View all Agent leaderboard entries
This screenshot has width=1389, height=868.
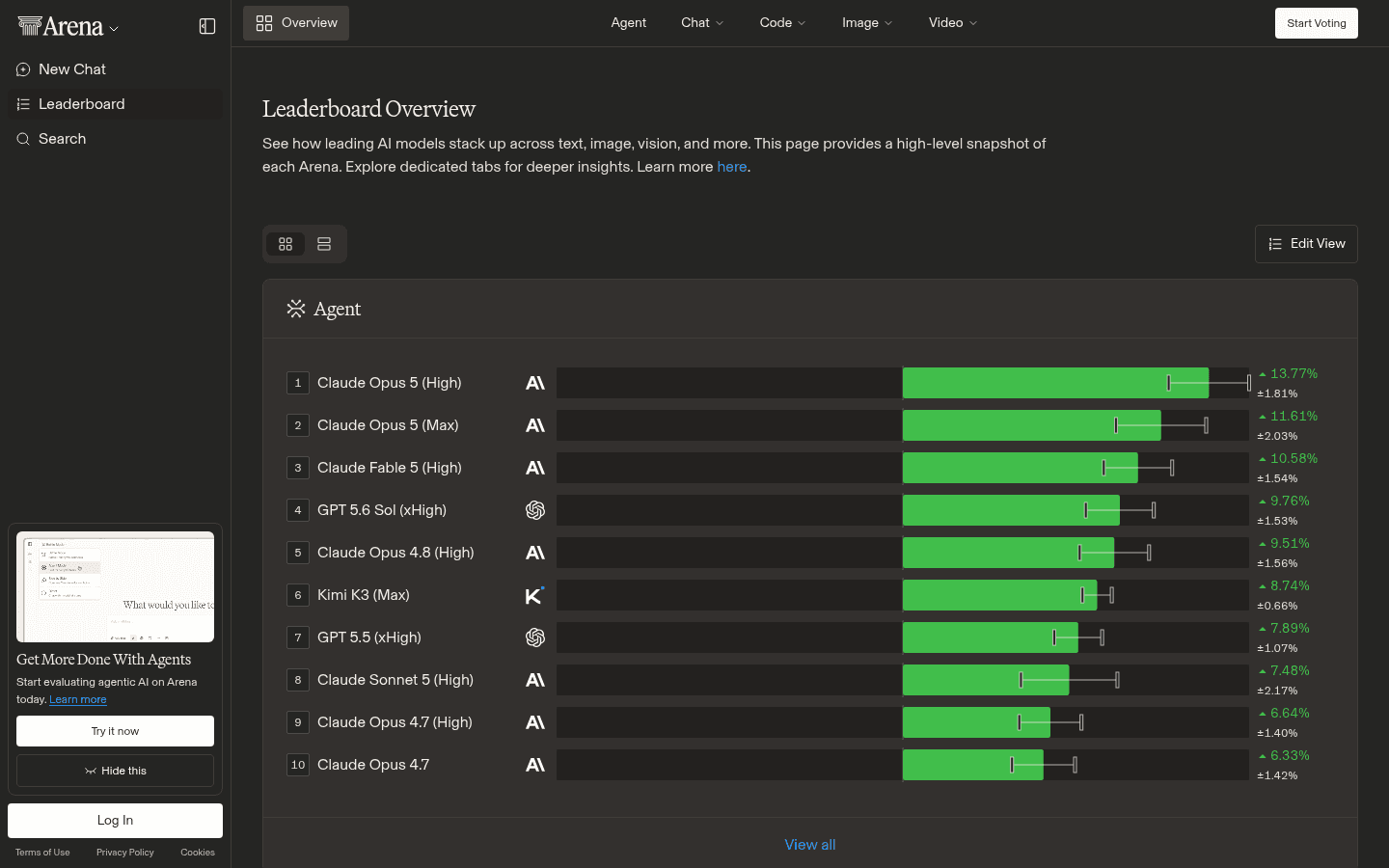click(x=810, y=845)
